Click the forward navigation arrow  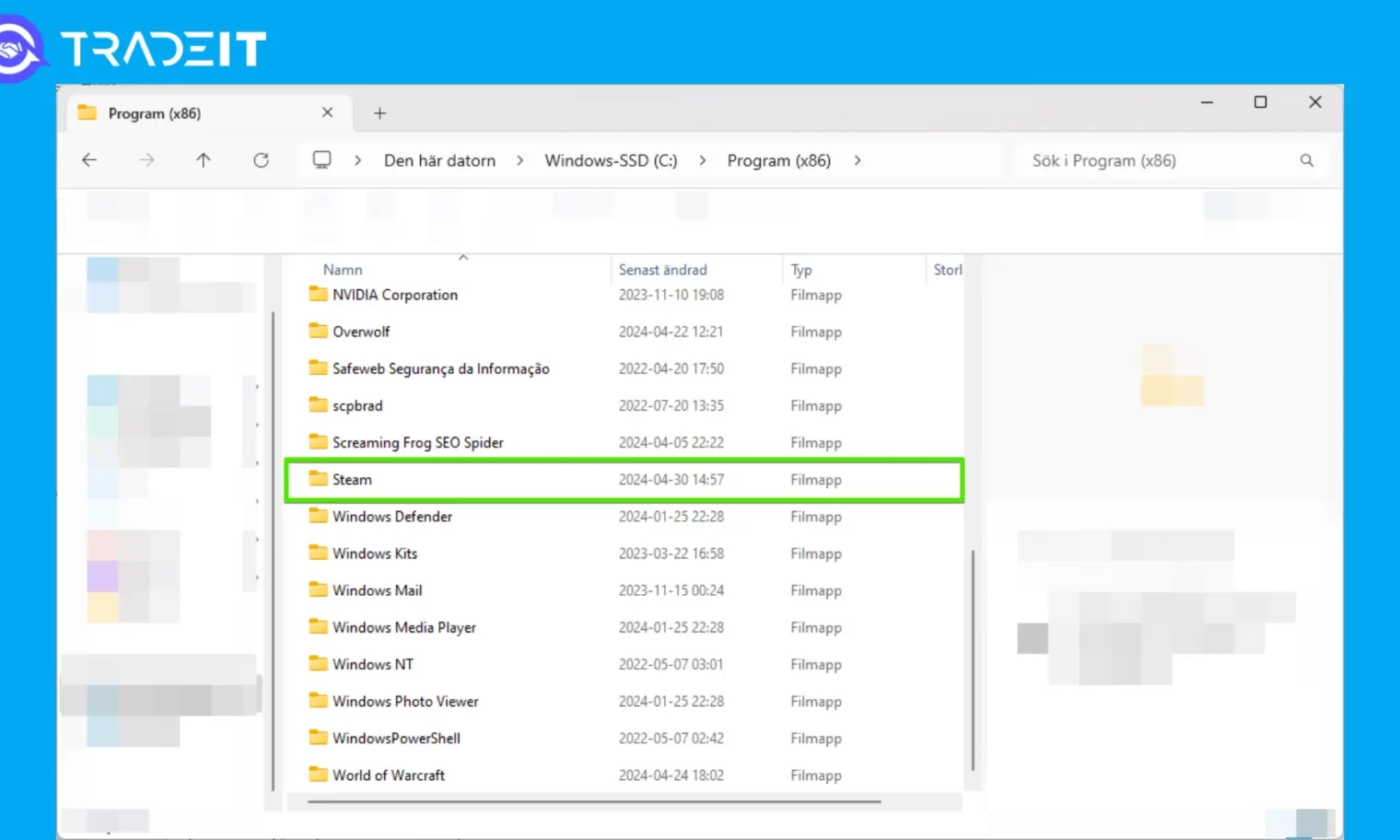146,160
